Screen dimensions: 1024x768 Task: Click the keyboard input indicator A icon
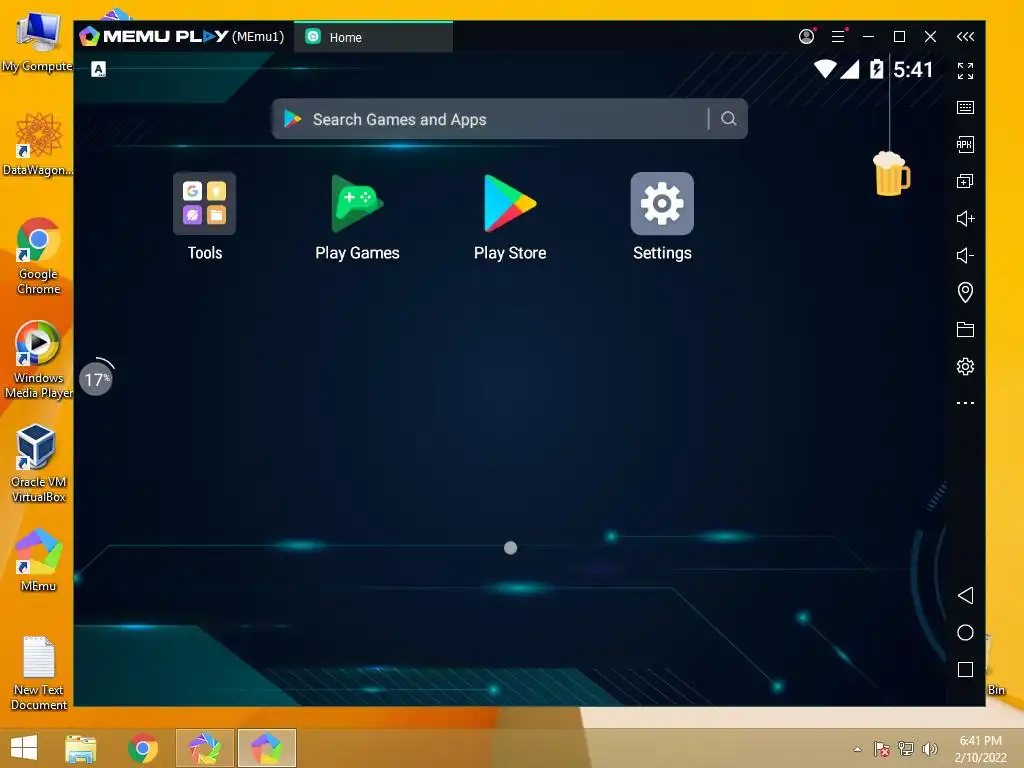click(99, 69)
